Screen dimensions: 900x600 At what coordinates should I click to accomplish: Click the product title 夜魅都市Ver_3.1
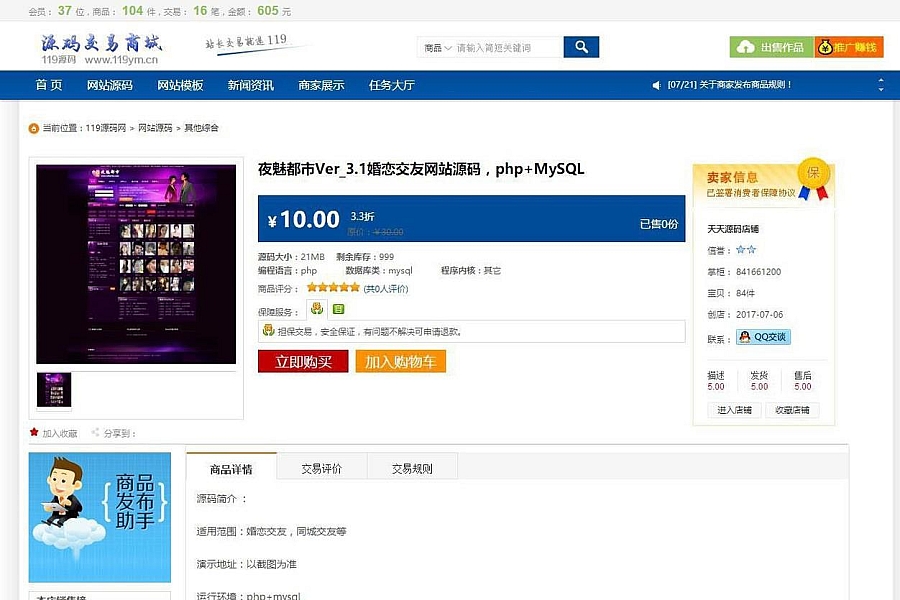(421, 169)
